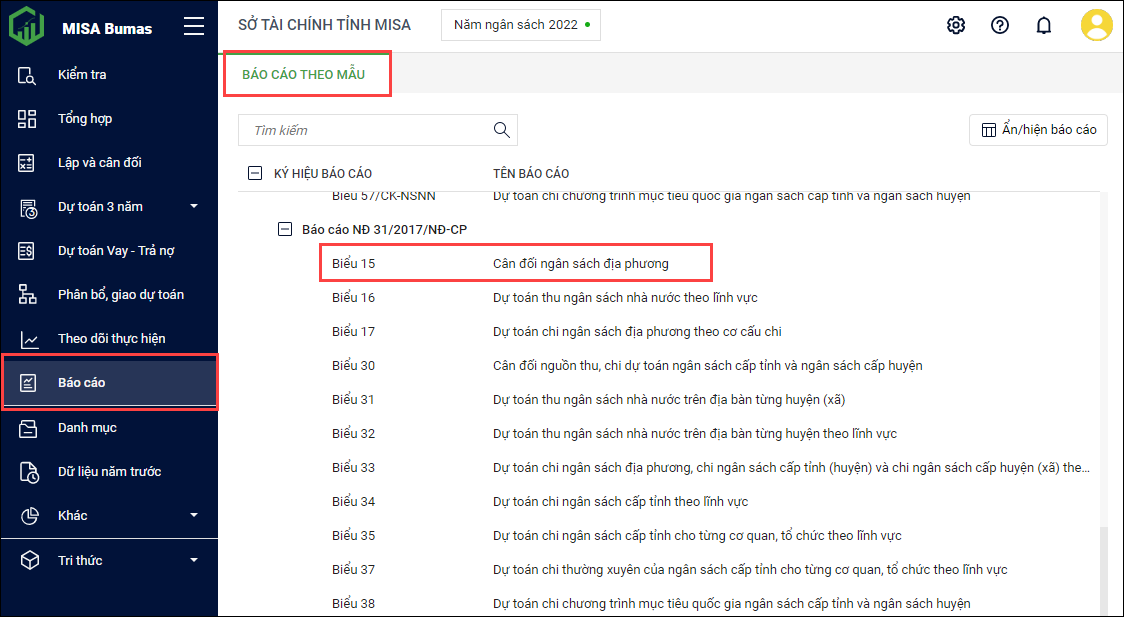Click the Ẩn/hiện báo cáo button
Image resolution: width=1124 pixels, height=617 pixels.
[x=1038, y=130]
